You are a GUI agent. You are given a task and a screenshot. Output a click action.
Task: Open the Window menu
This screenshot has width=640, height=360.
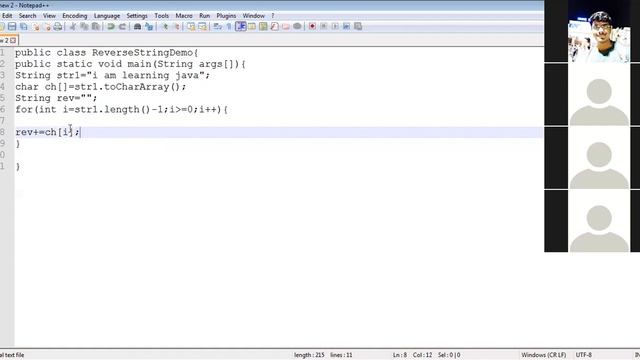click(254, 16)
